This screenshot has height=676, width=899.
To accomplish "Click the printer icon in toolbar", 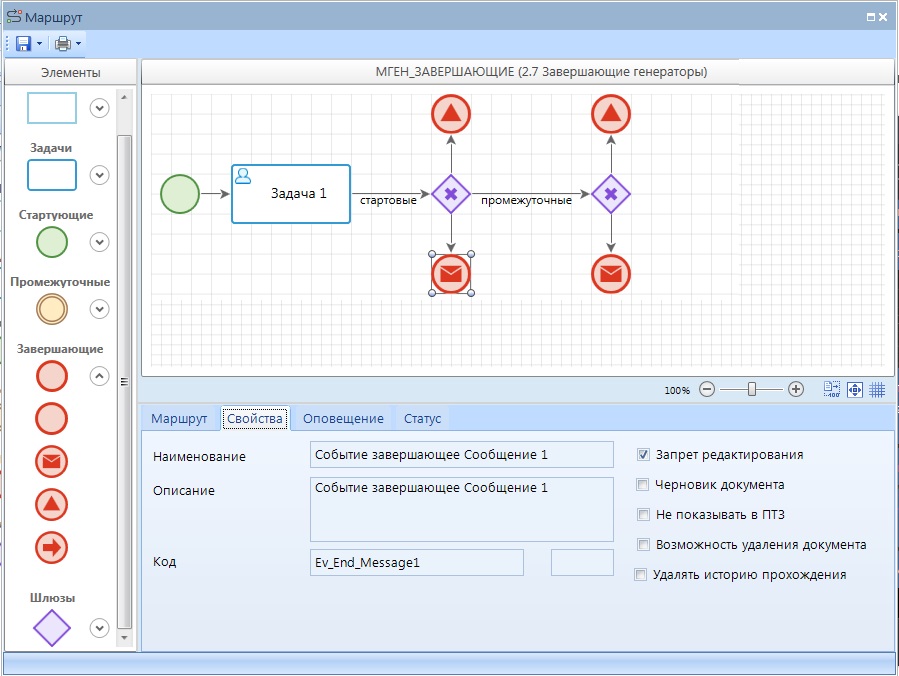I will coord(63,43).
